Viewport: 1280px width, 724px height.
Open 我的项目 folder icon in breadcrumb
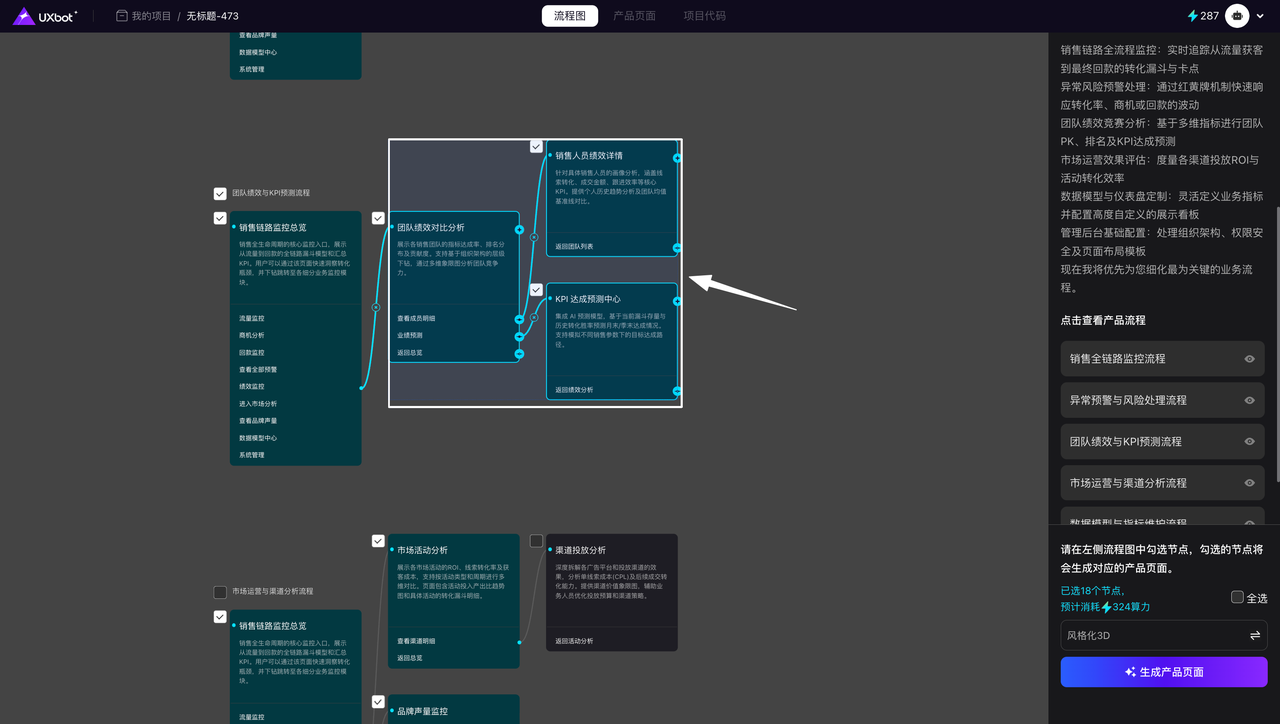click(122, 16)
